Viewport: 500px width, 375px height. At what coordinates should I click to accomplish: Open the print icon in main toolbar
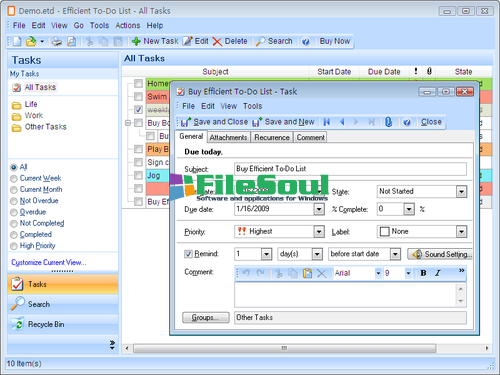pyautogui.click(x=57, y=41)
